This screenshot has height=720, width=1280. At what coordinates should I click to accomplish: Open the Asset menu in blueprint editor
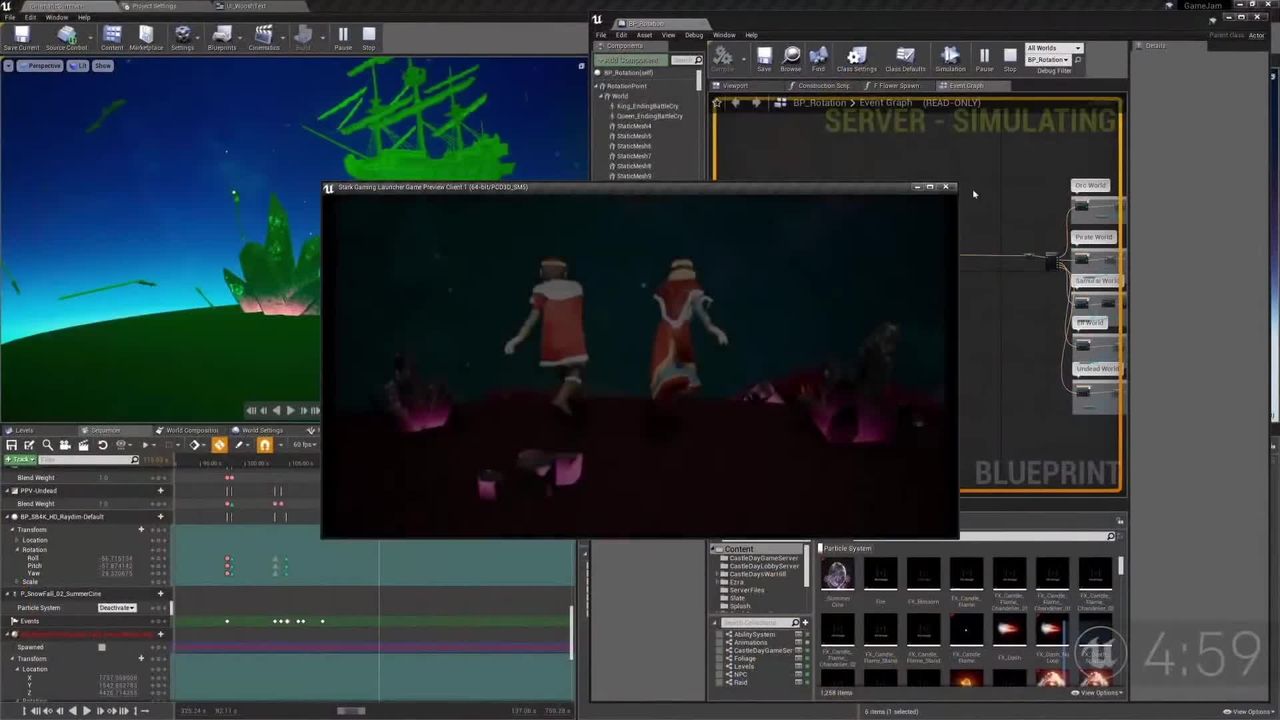pos(644,35)
